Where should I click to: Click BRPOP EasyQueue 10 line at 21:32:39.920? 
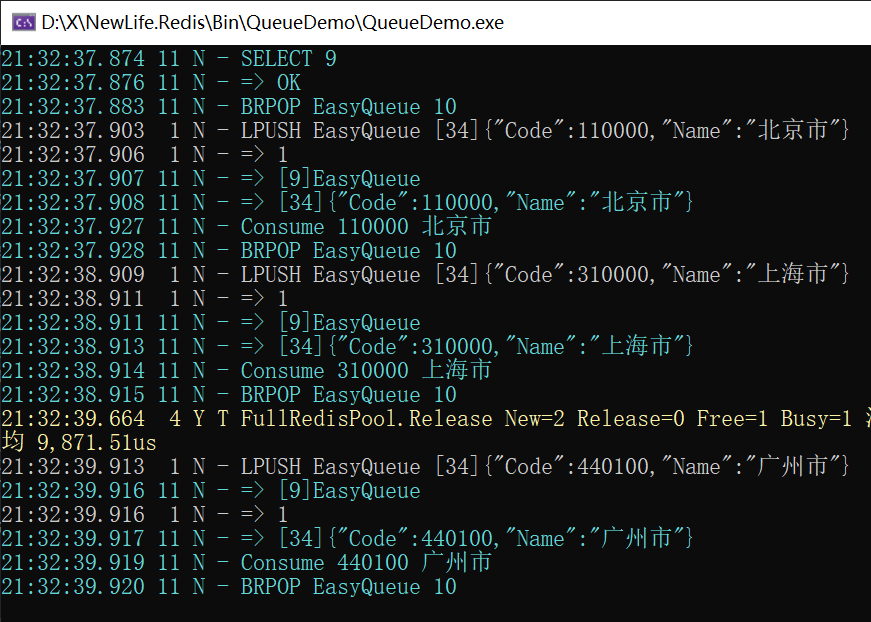(229, 586)
